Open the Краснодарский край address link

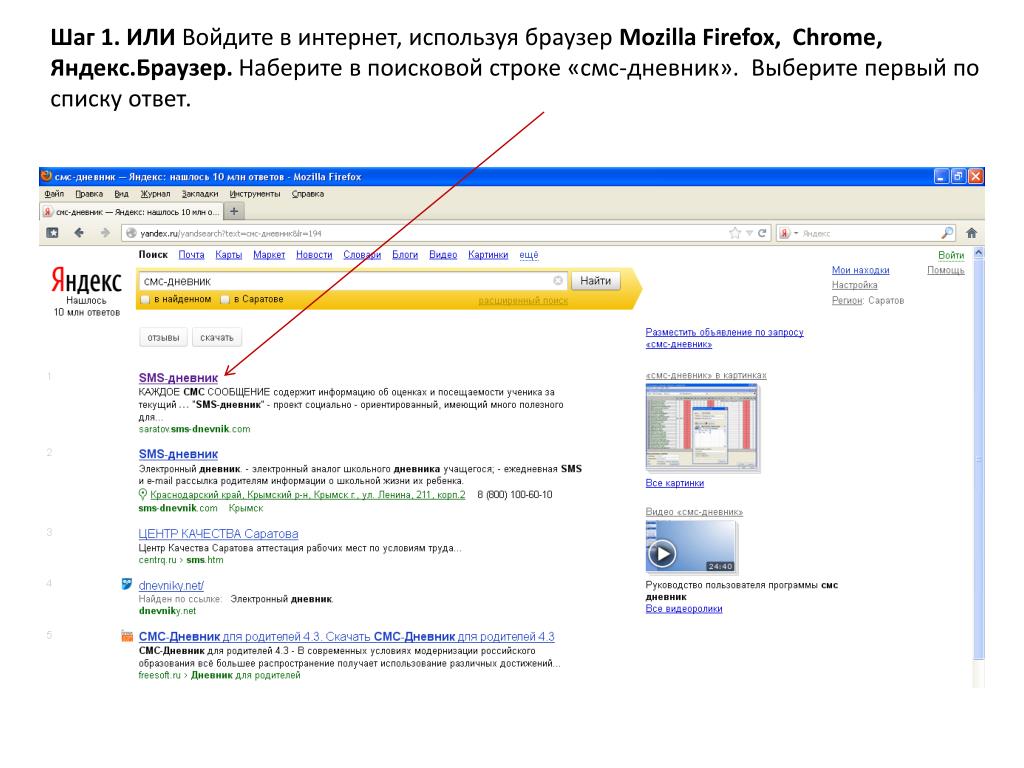point(308,495)
